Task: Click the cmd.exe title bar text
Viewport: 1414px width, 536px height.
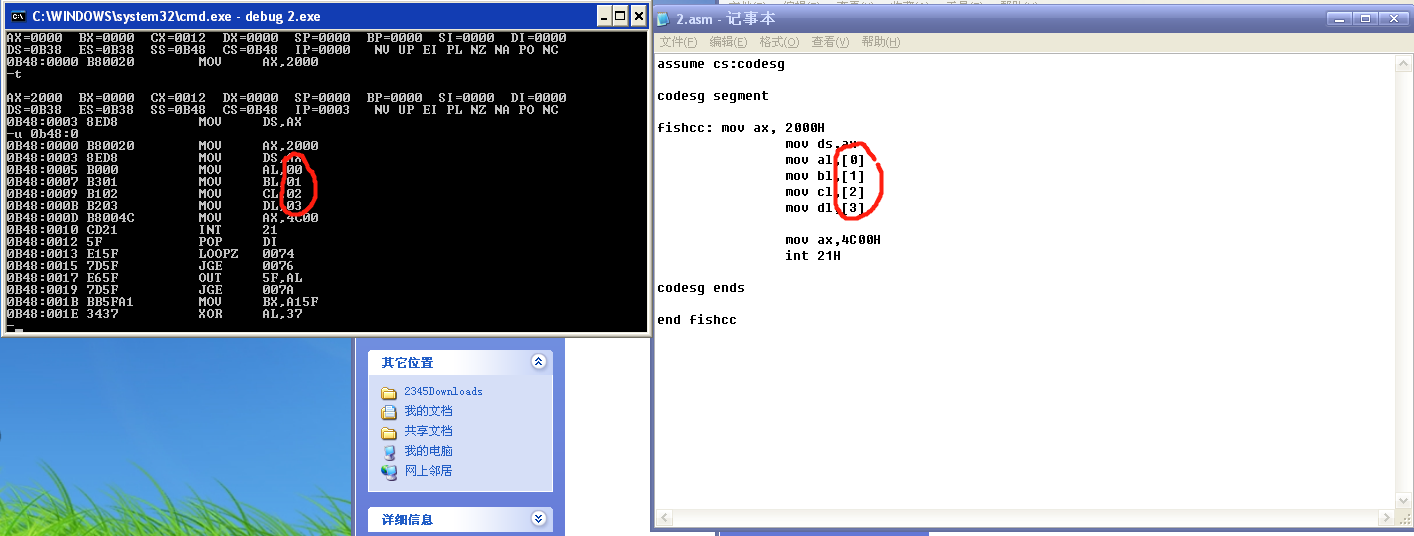Action: click(x=176, y=16)
